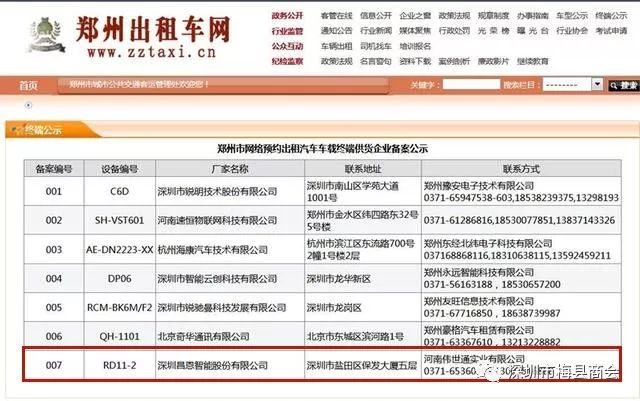Open the 规章制度 link
Viewport: 640px width, 401px height.
(x=493, y=16)
